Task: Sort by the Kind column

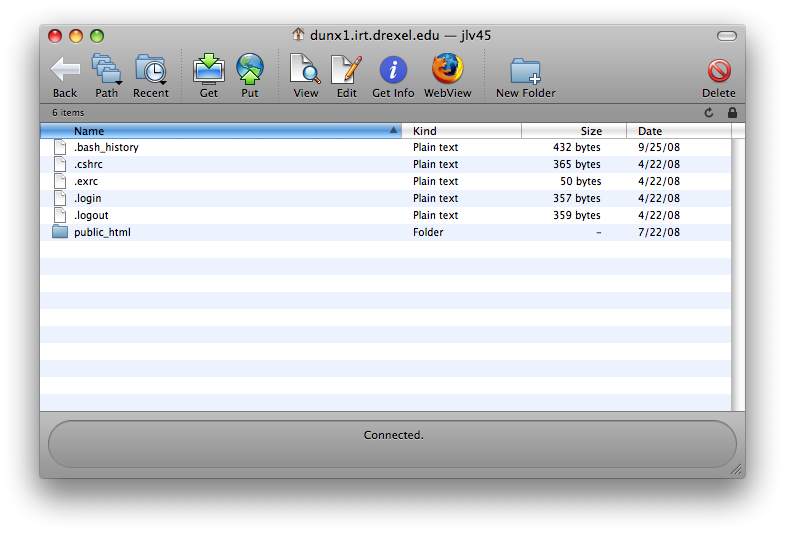Action: click(x=462, y=131)
